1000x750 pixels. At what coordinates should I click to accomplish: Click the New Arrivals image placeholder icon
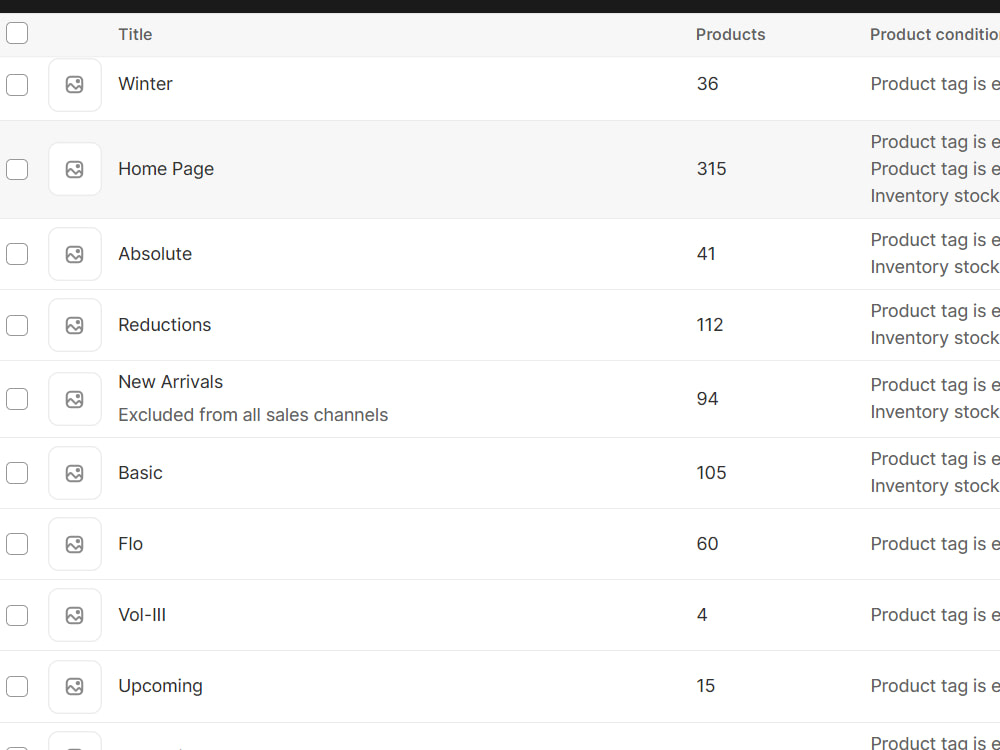click(x=75, y=399)
